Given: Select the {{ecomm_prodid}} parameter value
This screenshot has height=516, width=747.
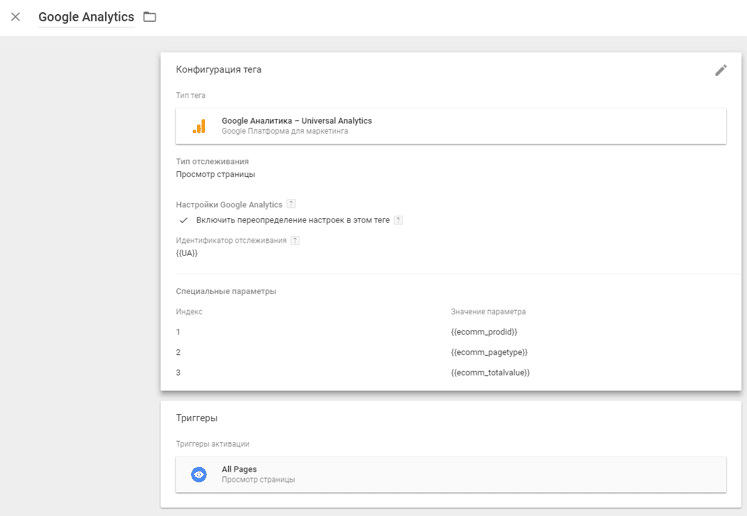Looking at the screenshot, I should [x=484, y=332].
